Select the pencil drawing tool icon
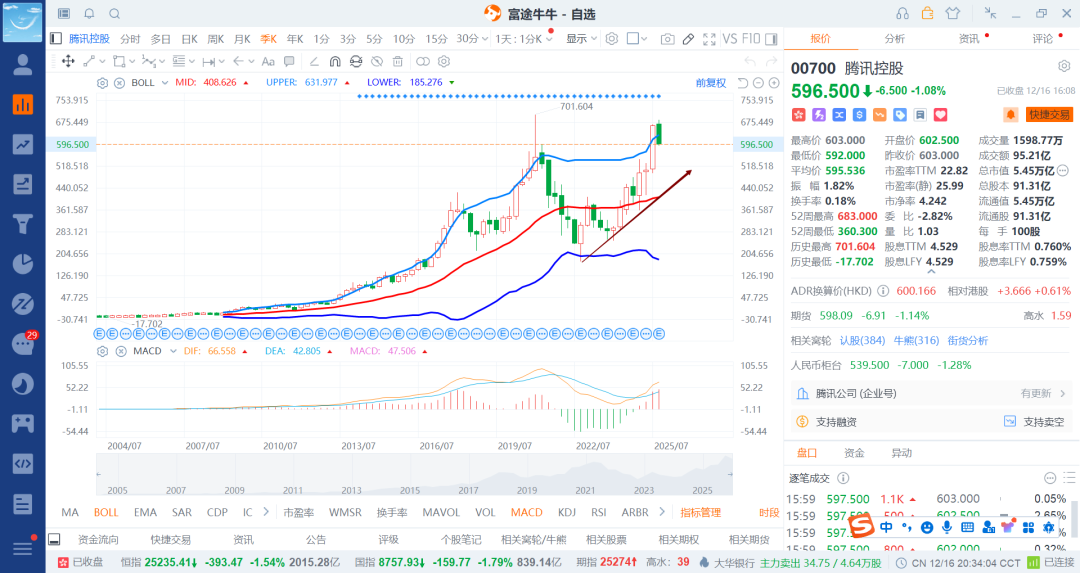Image resolution: width=1080 pixels, height=573 pixels. coord(688,39)
